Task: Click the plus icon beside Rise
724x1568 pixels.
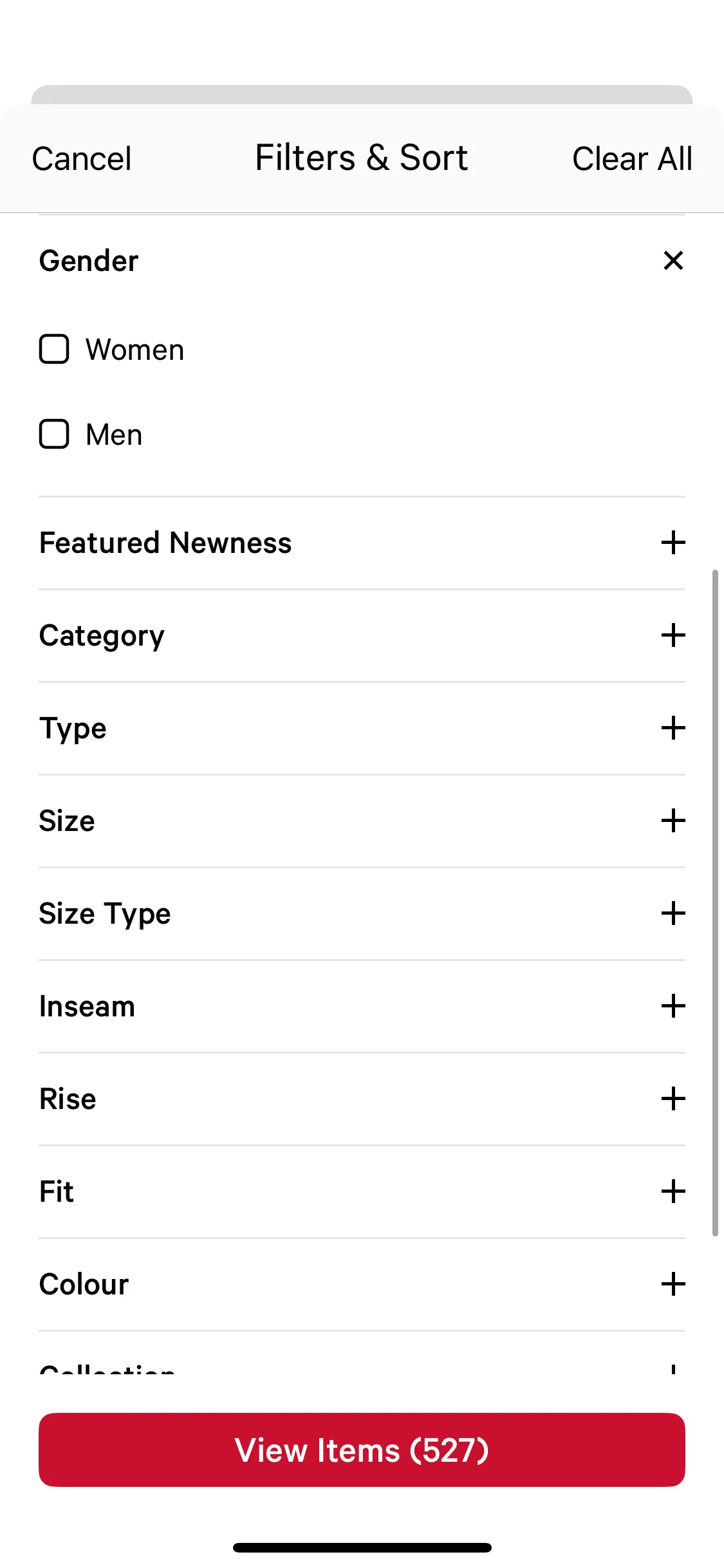Action: tap(673, 1099)
